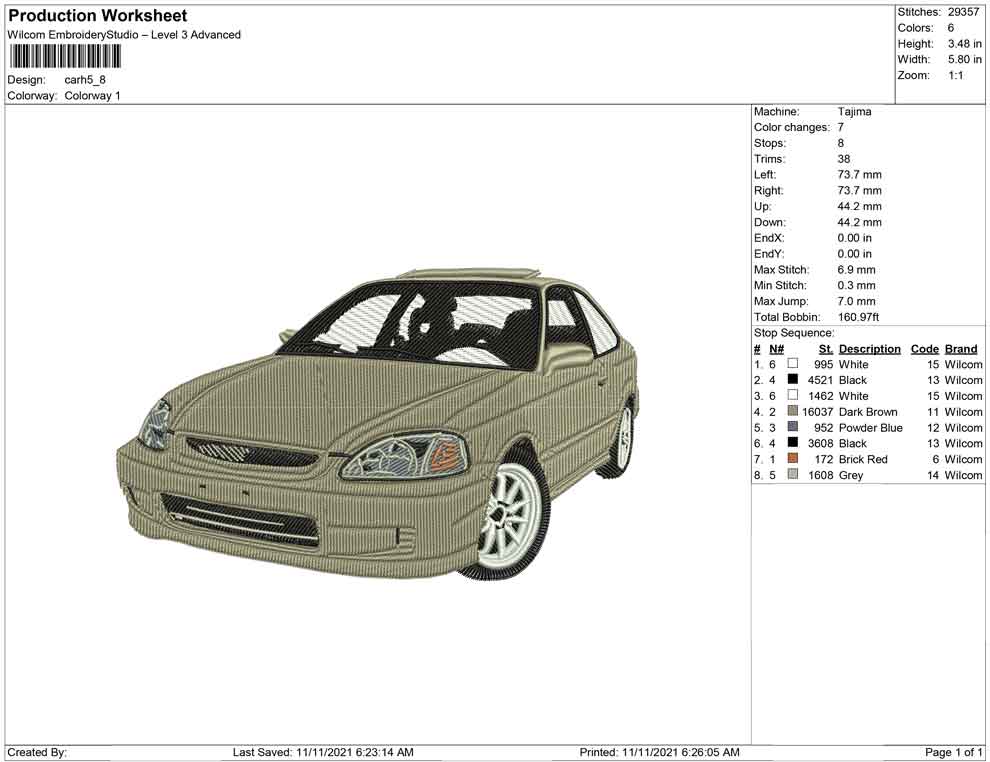The height and width of the screenshot is (762, 990).
Task: Click the St. column header
Action: tap(825, 348)
